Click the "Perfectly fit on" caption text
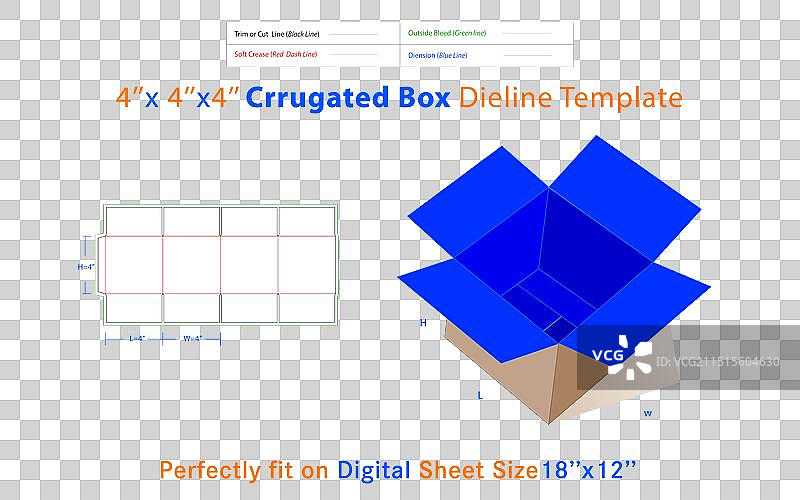 (x=245, y=469)
